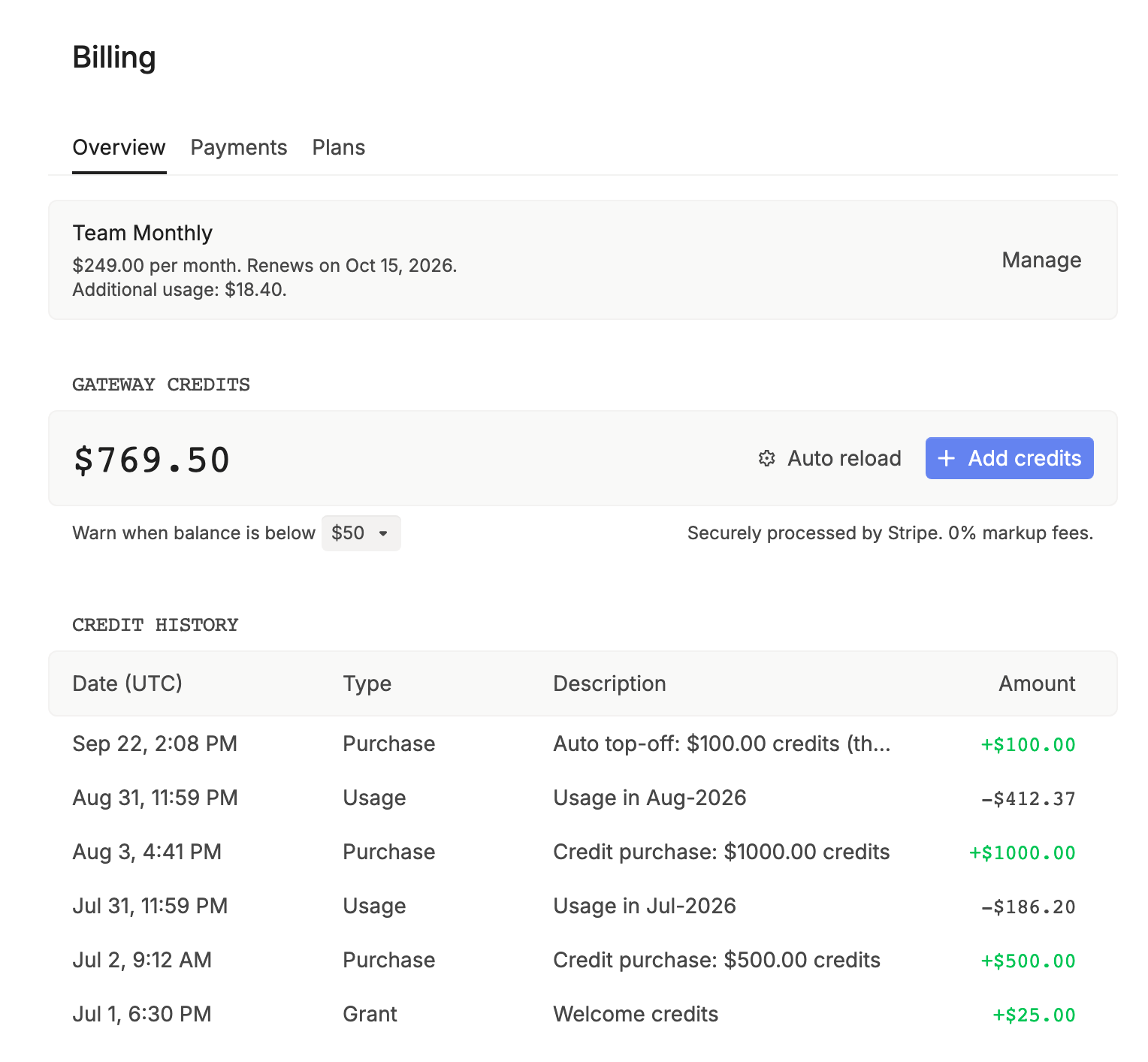Click the +$500.00 amount
This screenshot has height=1062, width=1148.
coord(1028,961)
